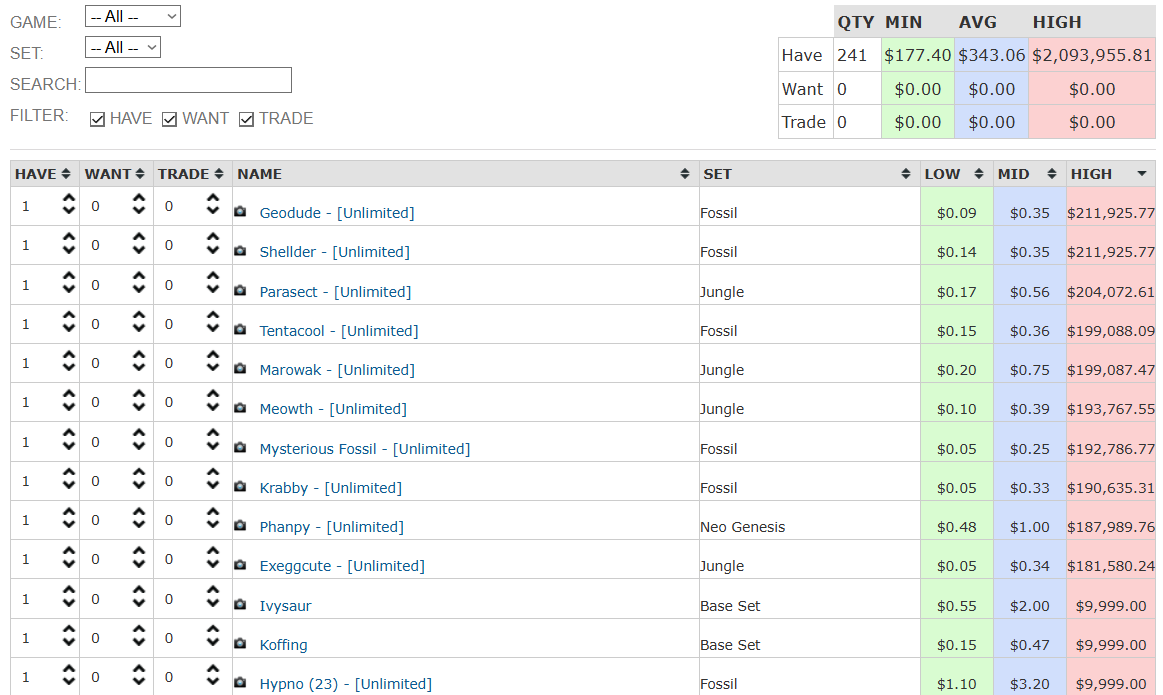Screen dimensions: 1163x695
Task: Sort table by HIGH price column
Action: pos(1110,174)
